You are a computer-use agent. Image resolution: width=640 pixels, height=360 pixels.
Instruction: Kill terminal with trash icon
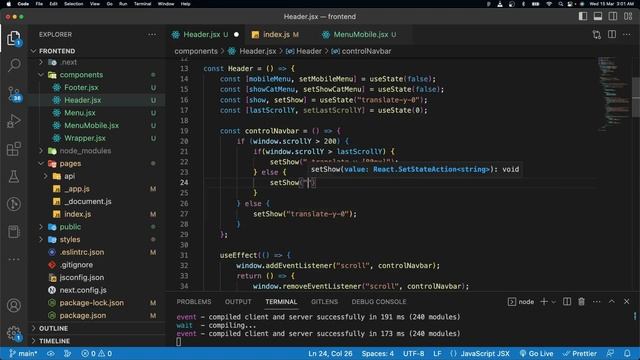(x=582, y=302)
